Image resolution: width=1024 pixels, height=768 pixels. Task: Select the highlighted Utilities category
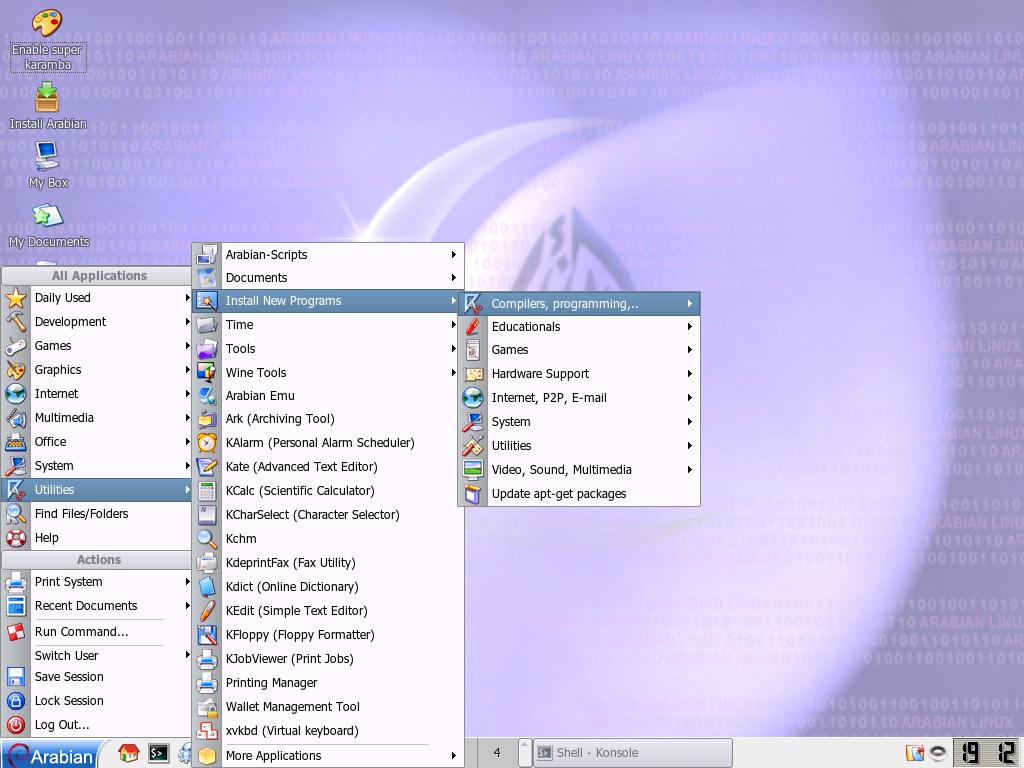[97, 490]
